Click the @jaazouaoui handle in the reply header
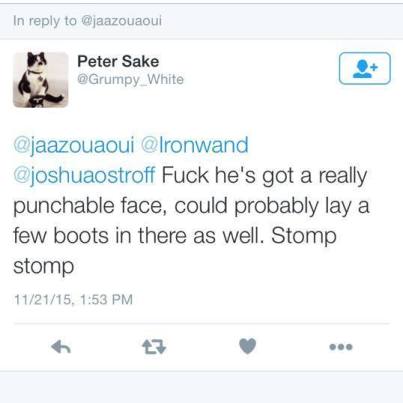The height and width of the screenshot is (403, 403). pyautogui.click(x=121, y=21)
